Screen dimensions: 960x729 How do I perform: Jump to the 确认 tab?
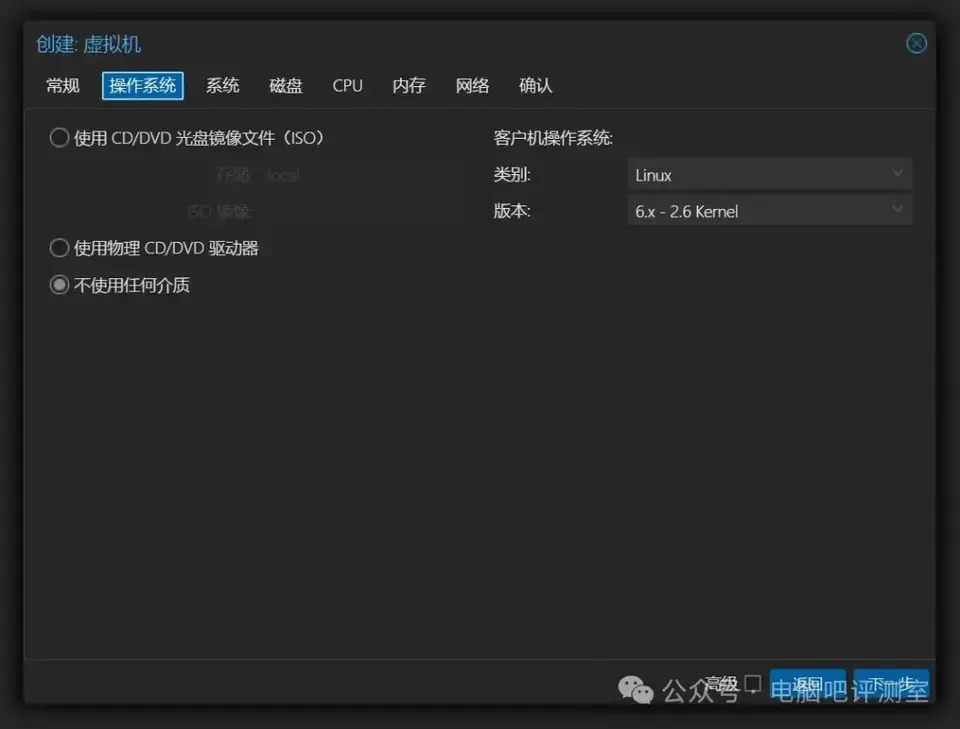[x=536, y=86]
